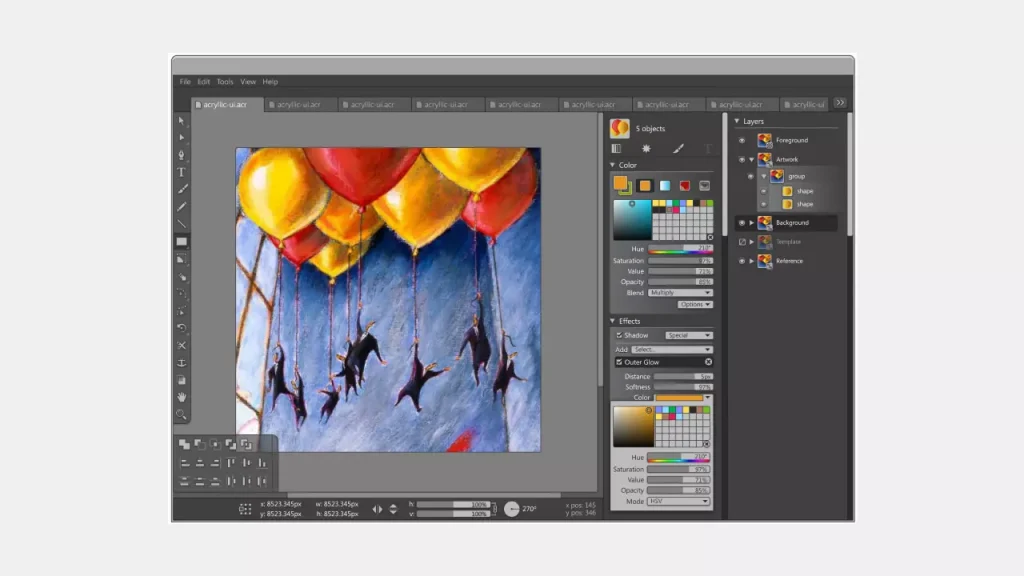The image size is (1024, 576).
Task: Adjust the Outer Glow Softness slider
Action: [683, 387]
